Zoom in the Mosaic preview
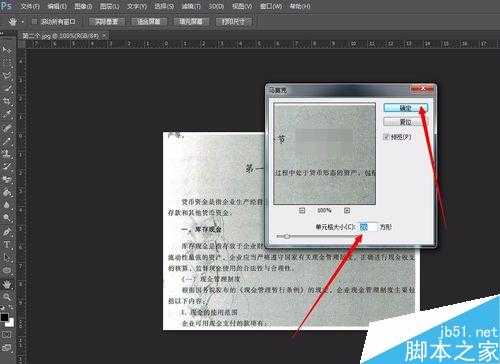This screenshot has width=500, height=364. 347,211
